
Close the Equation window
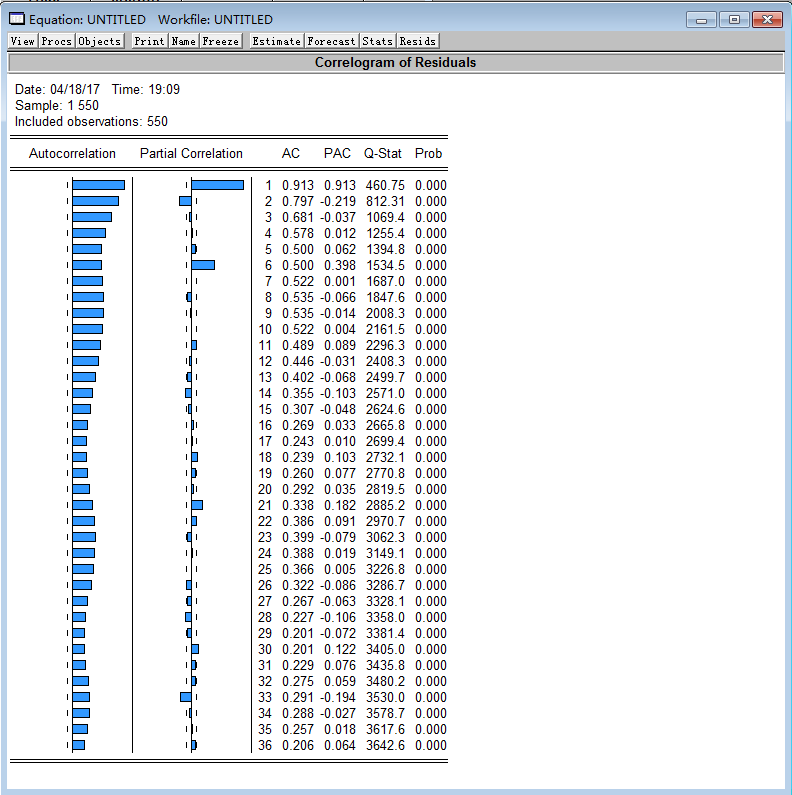coord(767,20)
